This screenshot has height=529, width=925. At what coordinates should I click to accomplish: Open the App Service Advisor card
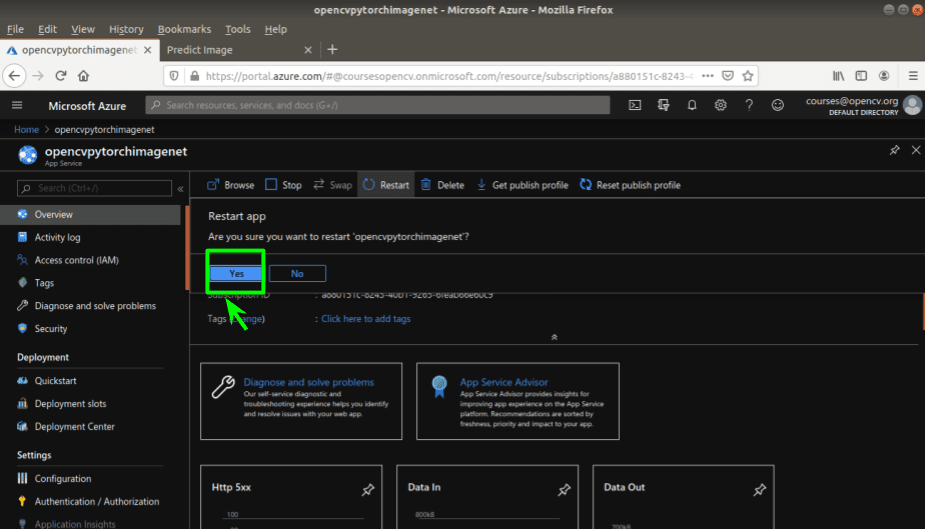point(517,401)
